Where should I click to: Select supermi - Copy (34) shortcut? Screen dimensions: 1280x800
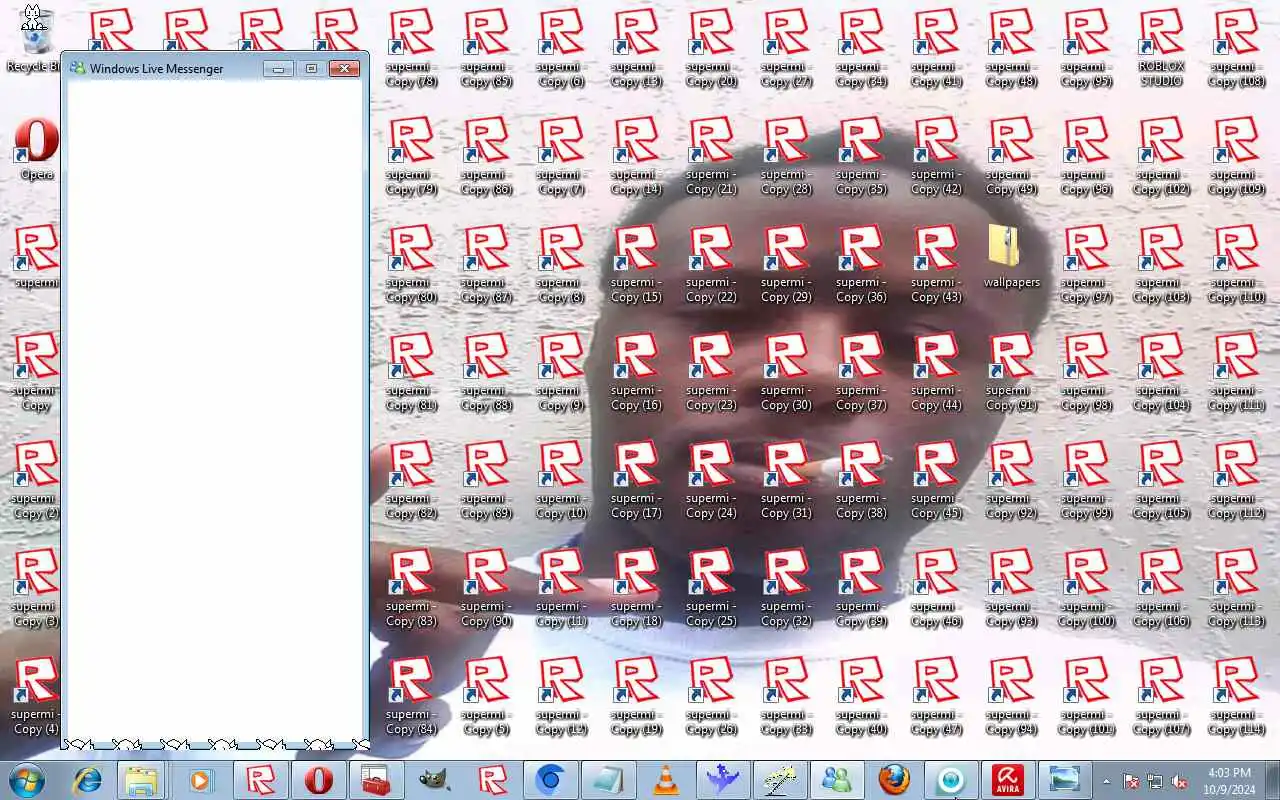click(862, 47)
